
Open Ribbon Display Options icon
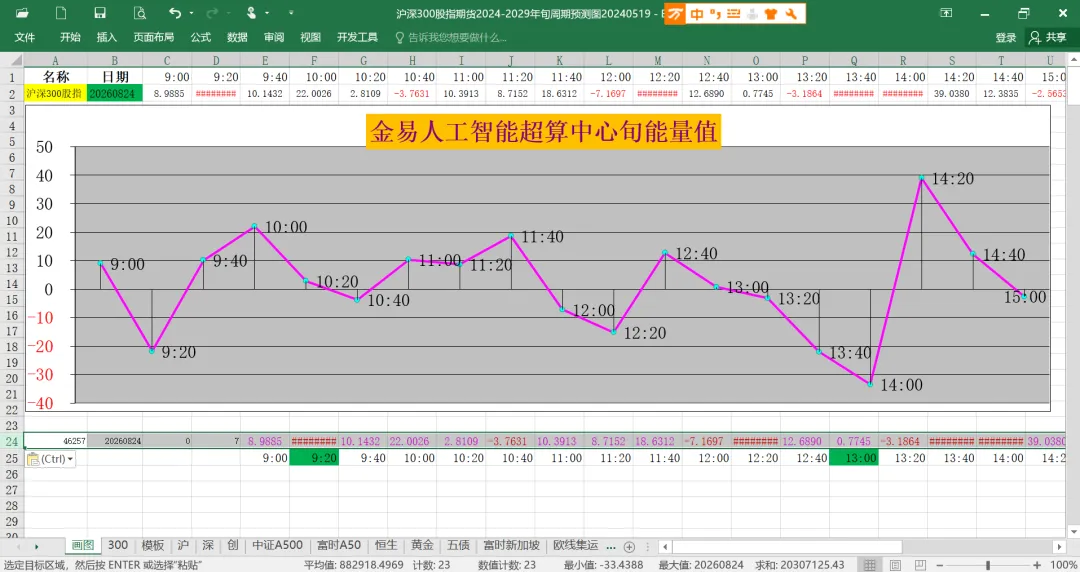(946, 13)
